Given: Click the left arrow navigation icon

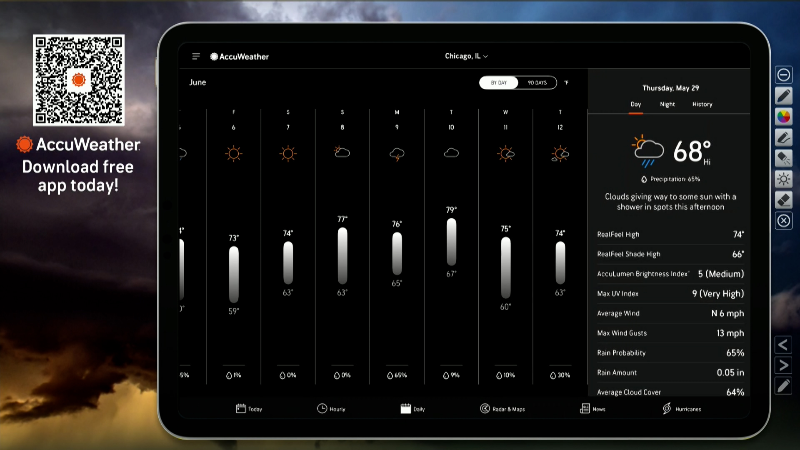Looking at the screenshot, I should (x=784, y=344).
